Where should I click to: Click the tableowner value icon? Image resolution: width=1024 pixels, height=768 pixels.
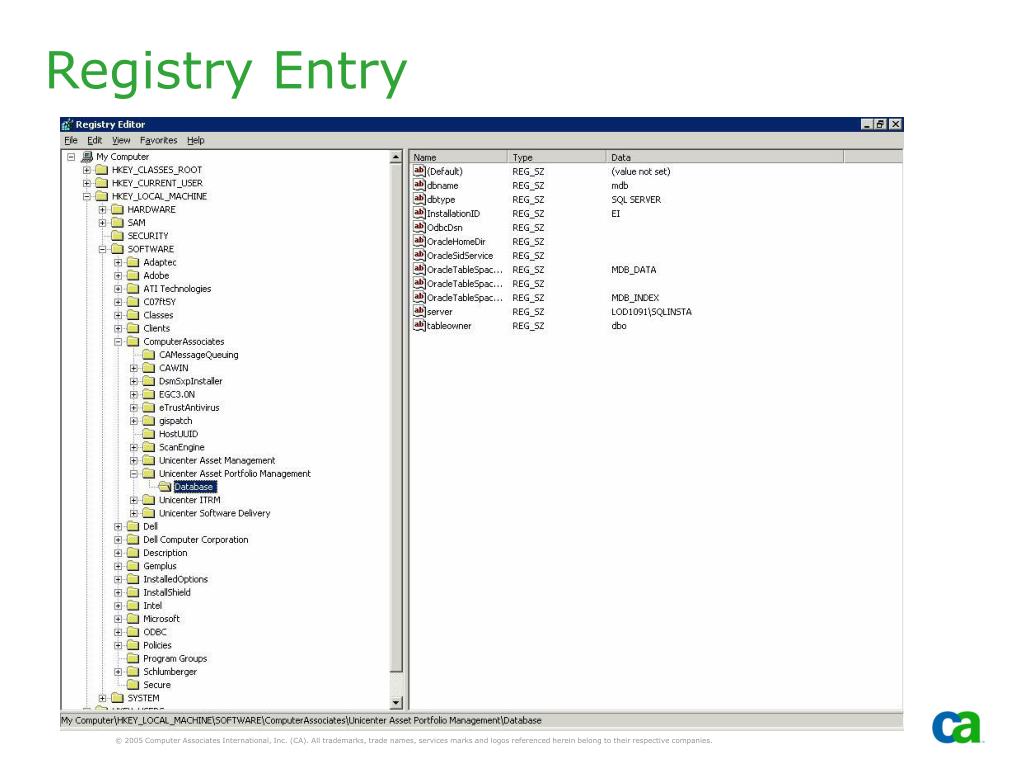click(x=419, y=326)
